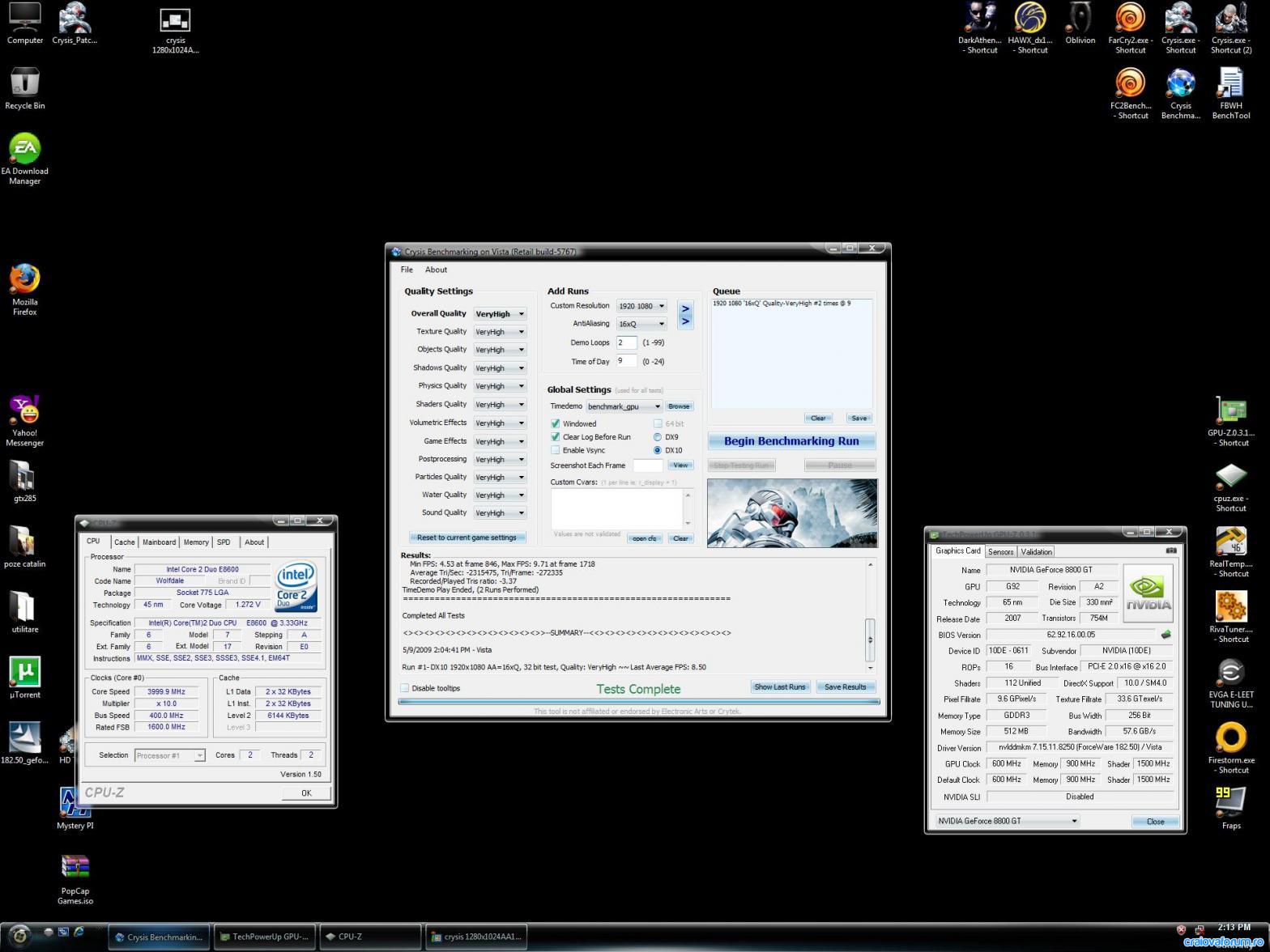Click the Save Results button
Image resolution: width=1270 pixels, height=952 pixels.
pos(845,686)
